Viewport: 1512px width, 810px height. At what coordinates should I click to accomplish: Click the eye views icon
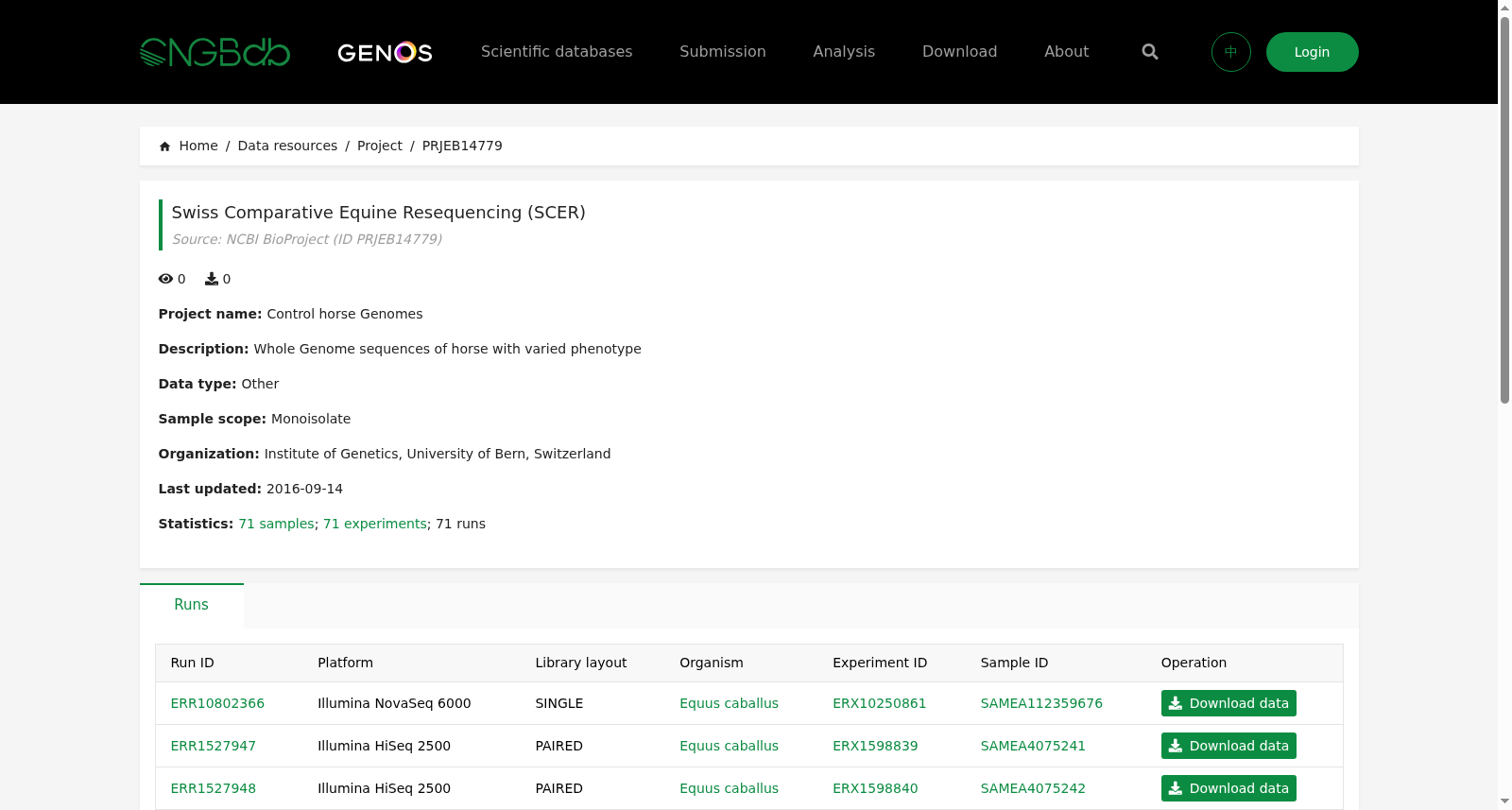165,279
